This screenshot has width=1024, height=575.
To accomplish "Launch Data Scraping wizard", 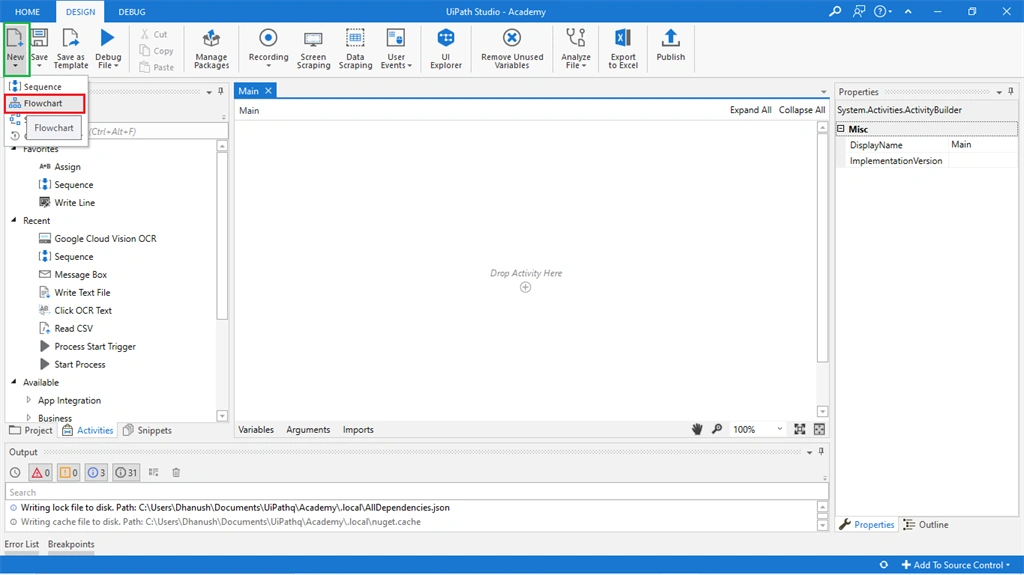I will [x=355, y=48].
